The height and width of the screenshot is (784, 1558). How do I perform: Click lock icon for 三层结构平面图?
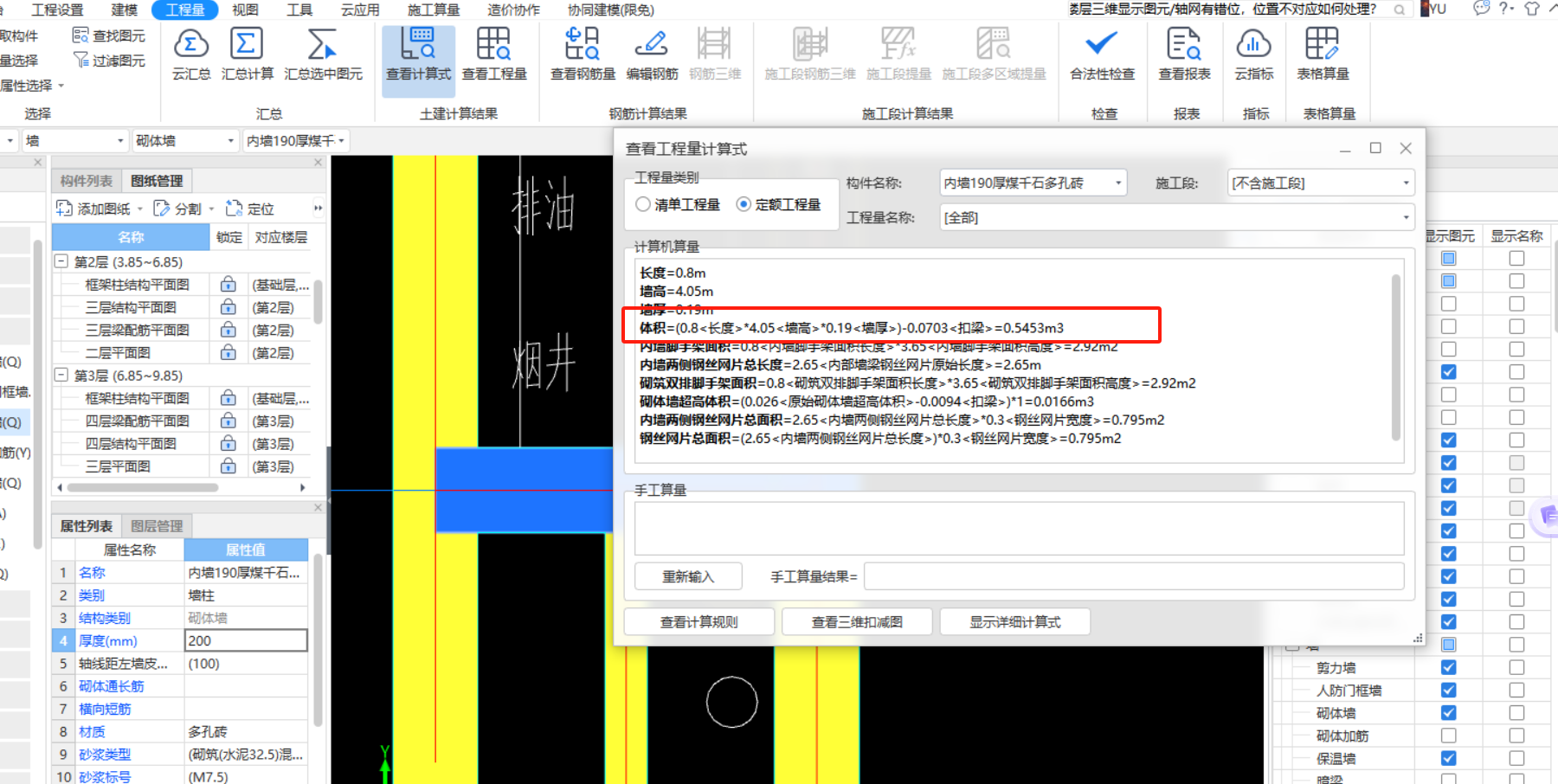click(x=229, y=307)
